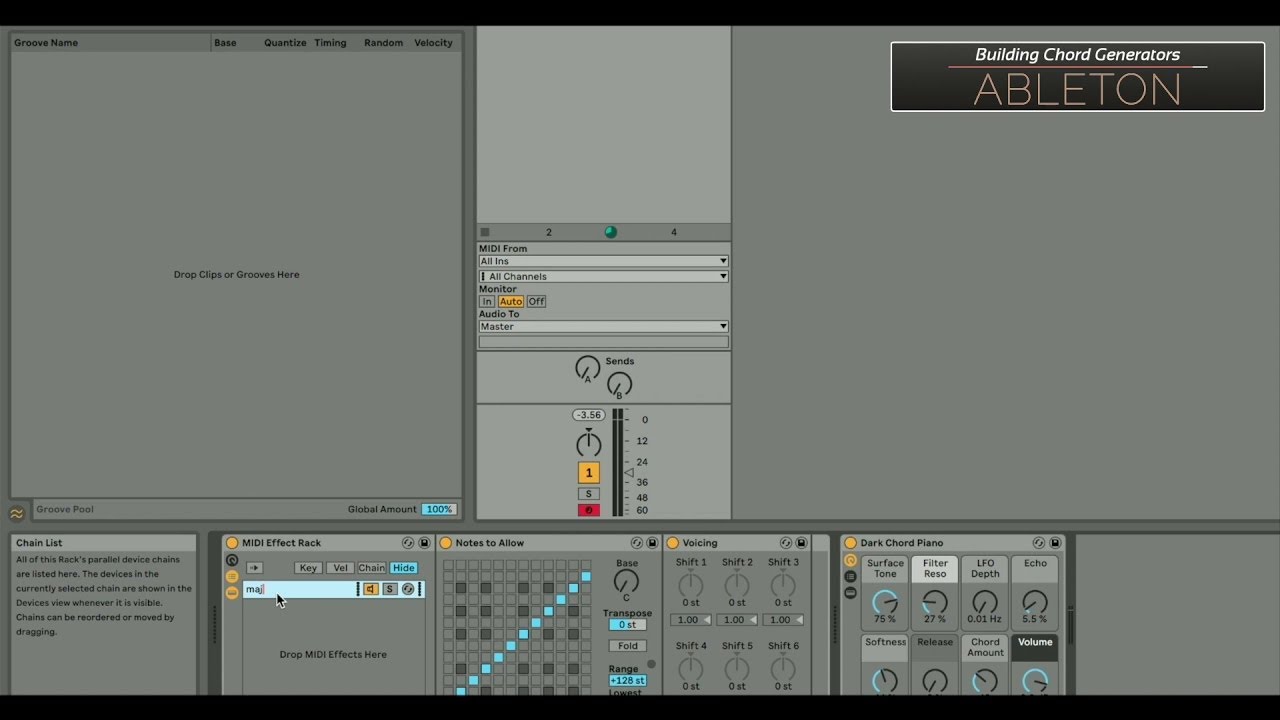The width and height of the screenshot is (1280, 720).
Task: Solo the maj chain
Action: pos(390,589)
